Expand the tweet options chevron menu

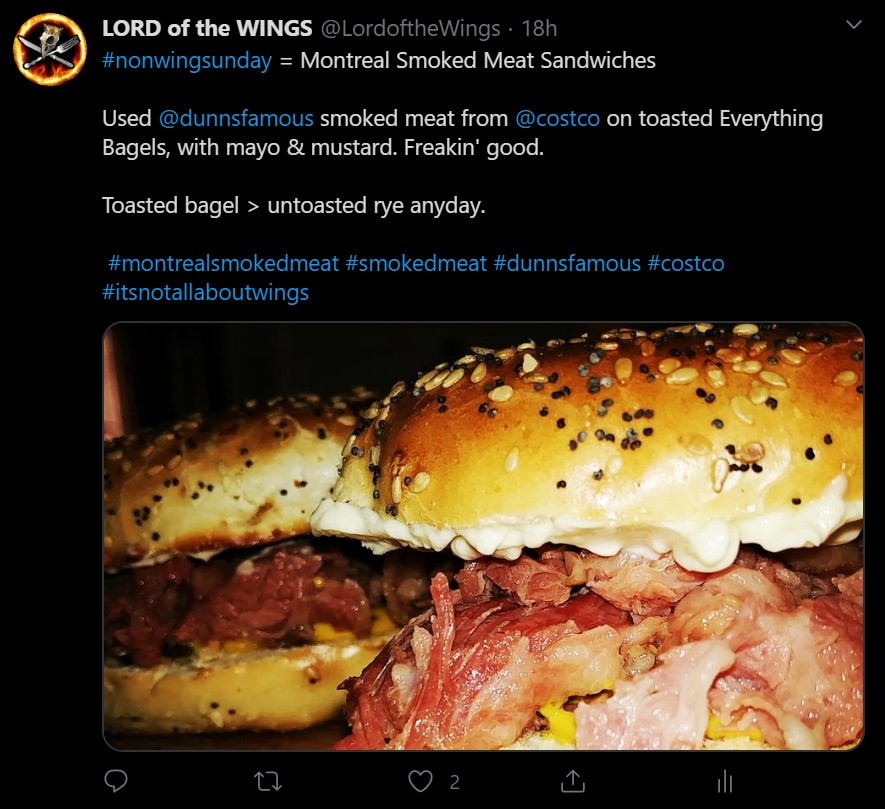point(854,25)
